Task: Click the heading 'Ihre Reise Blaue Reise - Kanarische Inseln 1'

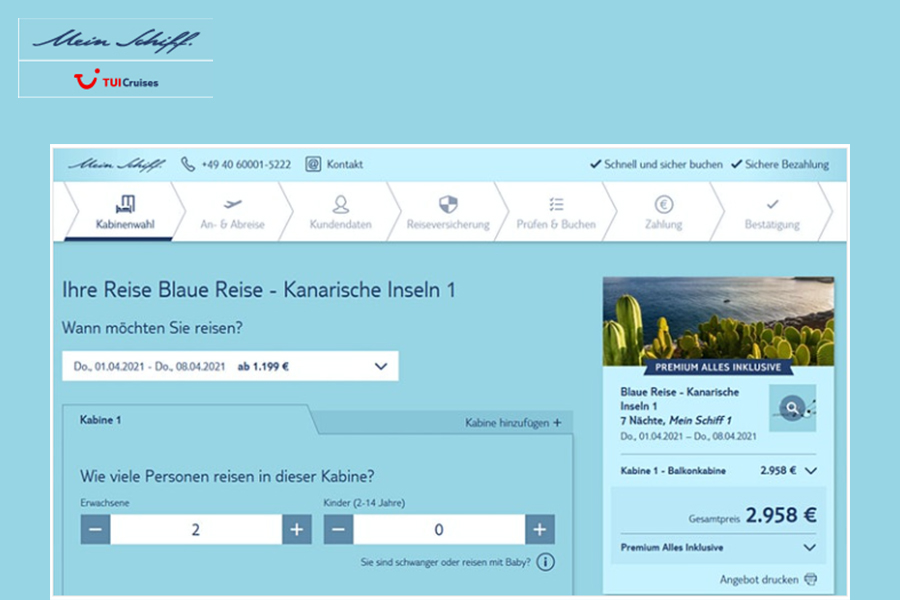Action: [x=259, y=290]
